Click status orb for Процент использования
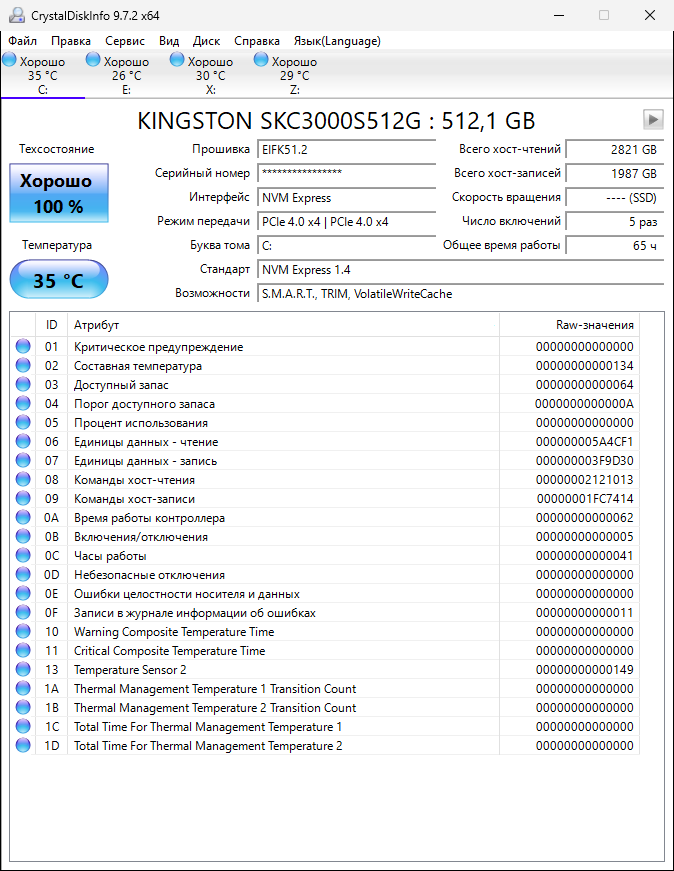 (23, 423)
